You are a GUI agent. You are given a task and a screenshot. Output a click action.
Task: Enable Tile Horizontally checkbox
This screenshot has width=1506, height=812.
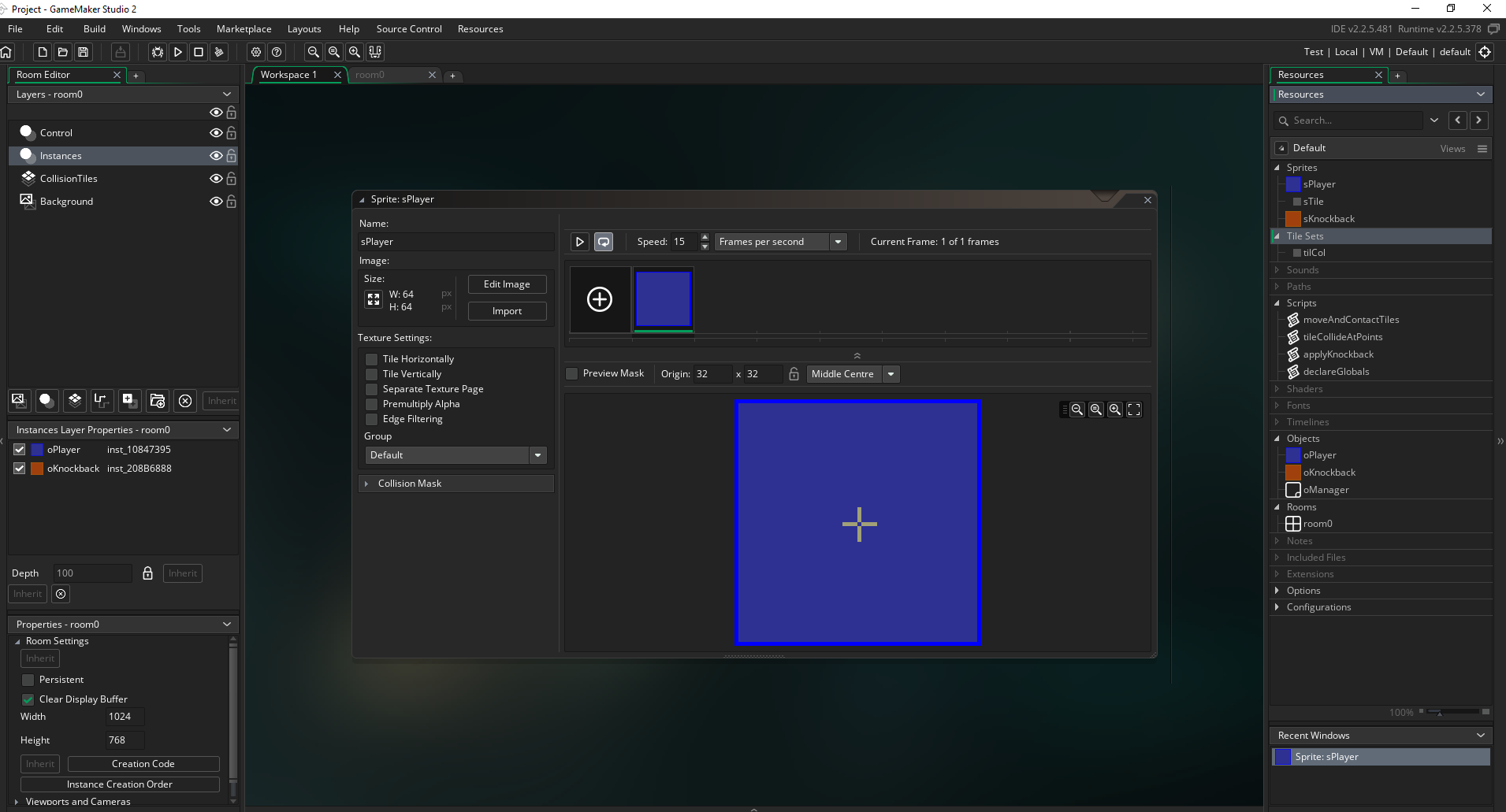(x=372, y=359)
